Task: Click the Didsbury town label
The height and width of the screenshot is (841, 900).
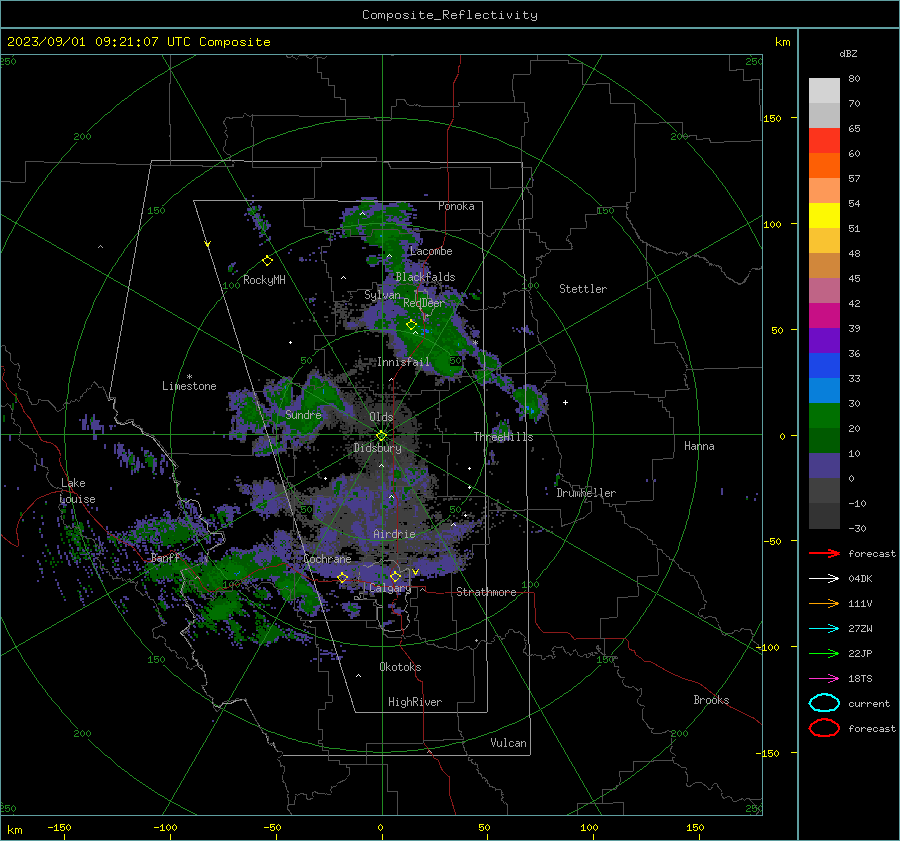Action: [x=378, y=448]
